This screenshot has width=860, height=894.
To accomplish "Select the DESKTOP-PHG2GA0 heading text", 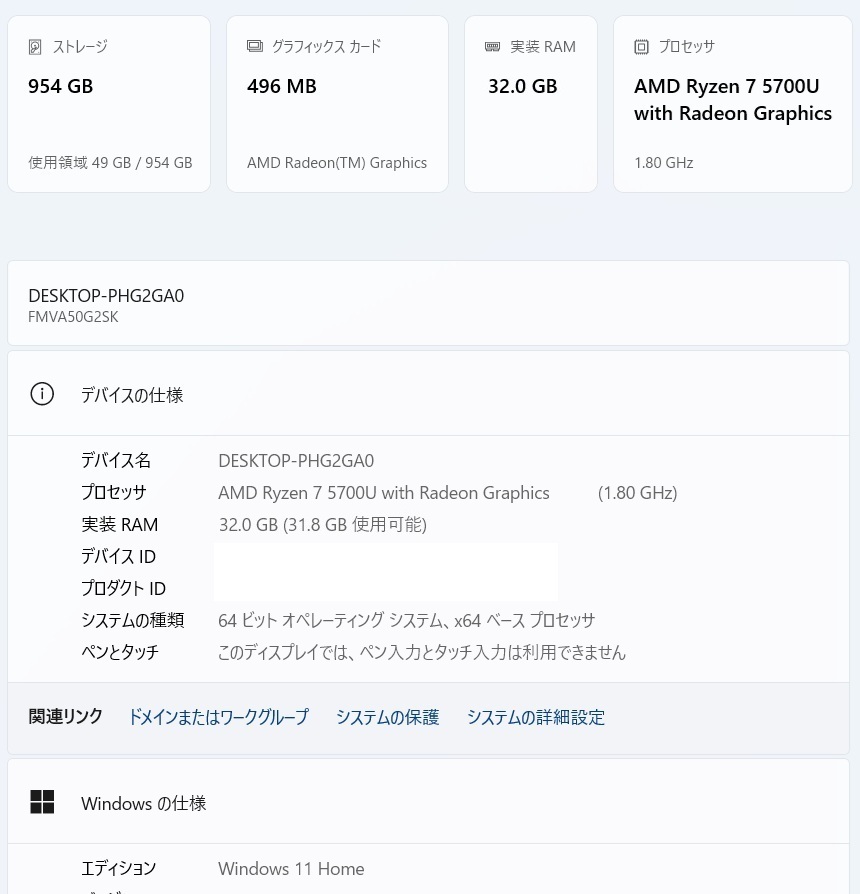I will click(x=106, y=295).
